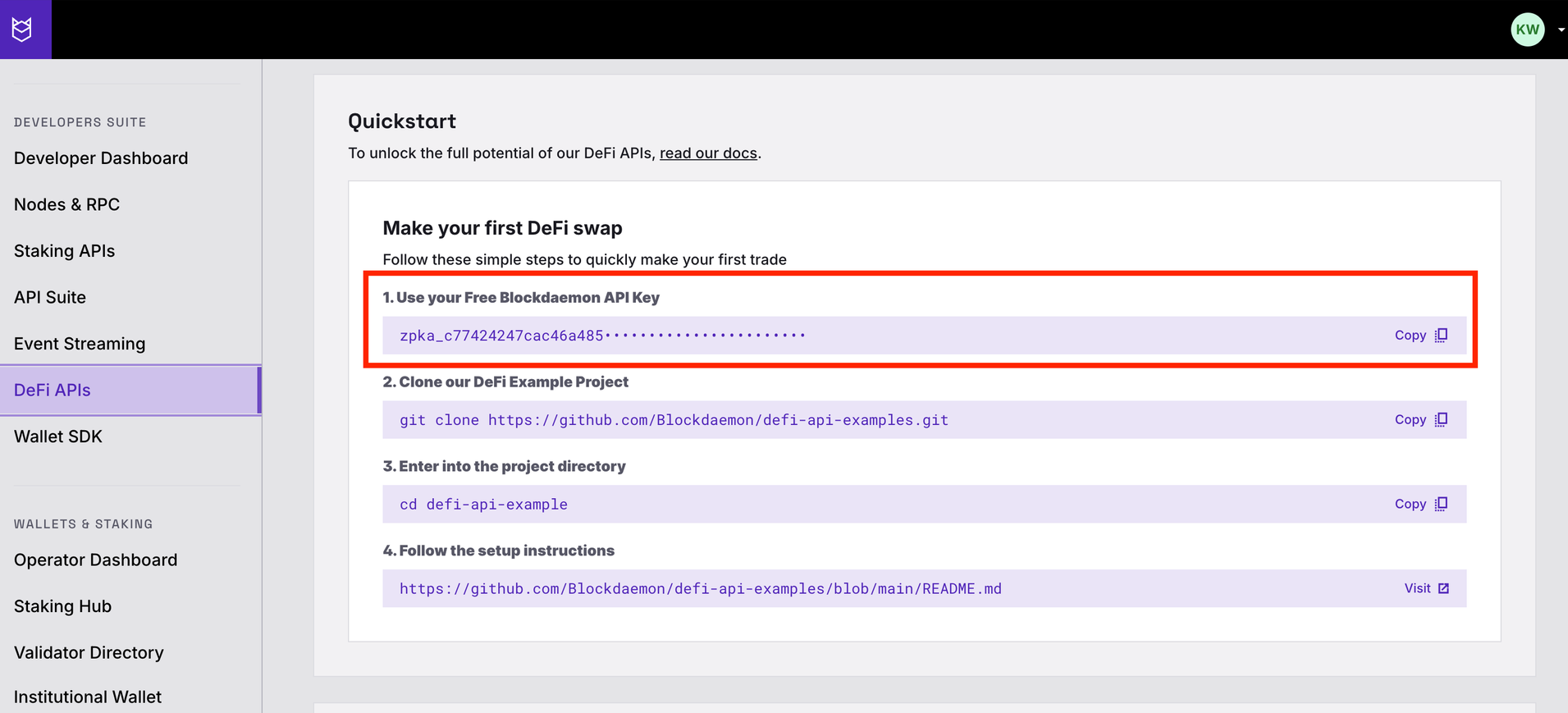
Task: Select the DeFi APIs sidebar item
Action: pos(130,391)
